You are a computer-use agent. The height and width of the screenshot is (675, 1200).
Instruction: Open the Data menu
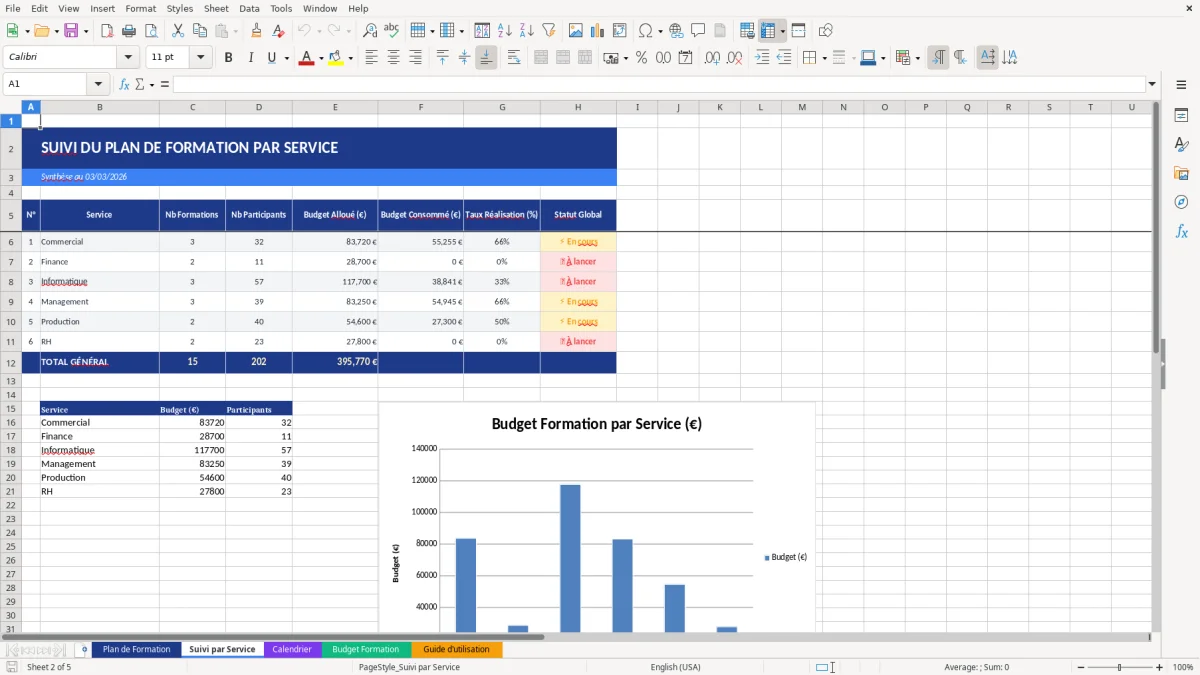249,8
